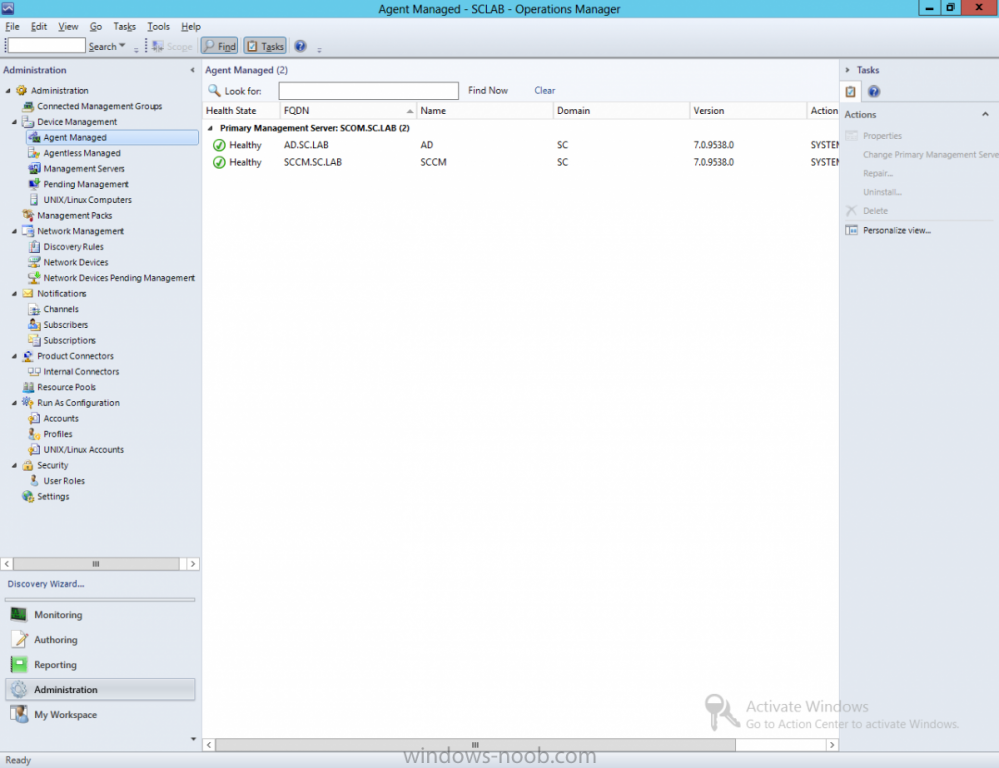Collapse the Product Connectors tree node

pyautogui.click(x=15, y=356)
